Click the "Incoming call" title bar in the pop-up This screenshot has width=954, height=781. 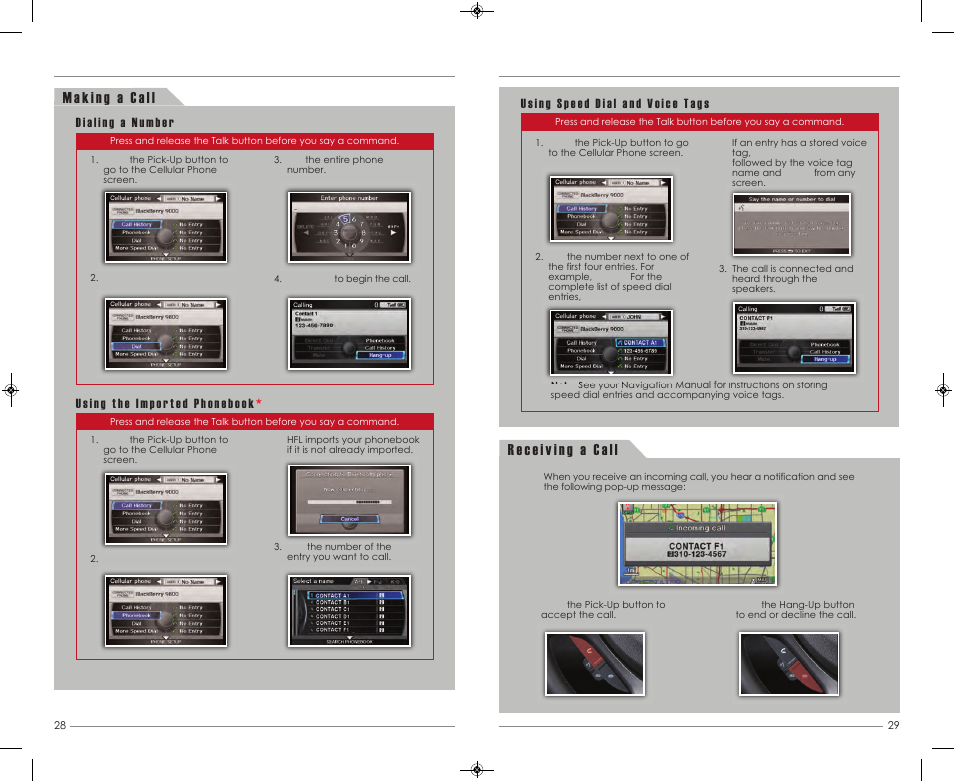(697, 528)
